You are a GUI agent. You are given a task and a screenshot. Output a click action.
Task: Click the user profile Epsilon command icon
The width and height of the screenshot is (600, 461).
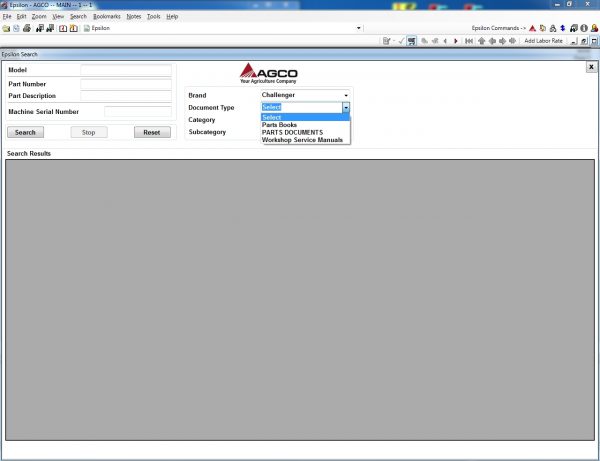point(594,28)
